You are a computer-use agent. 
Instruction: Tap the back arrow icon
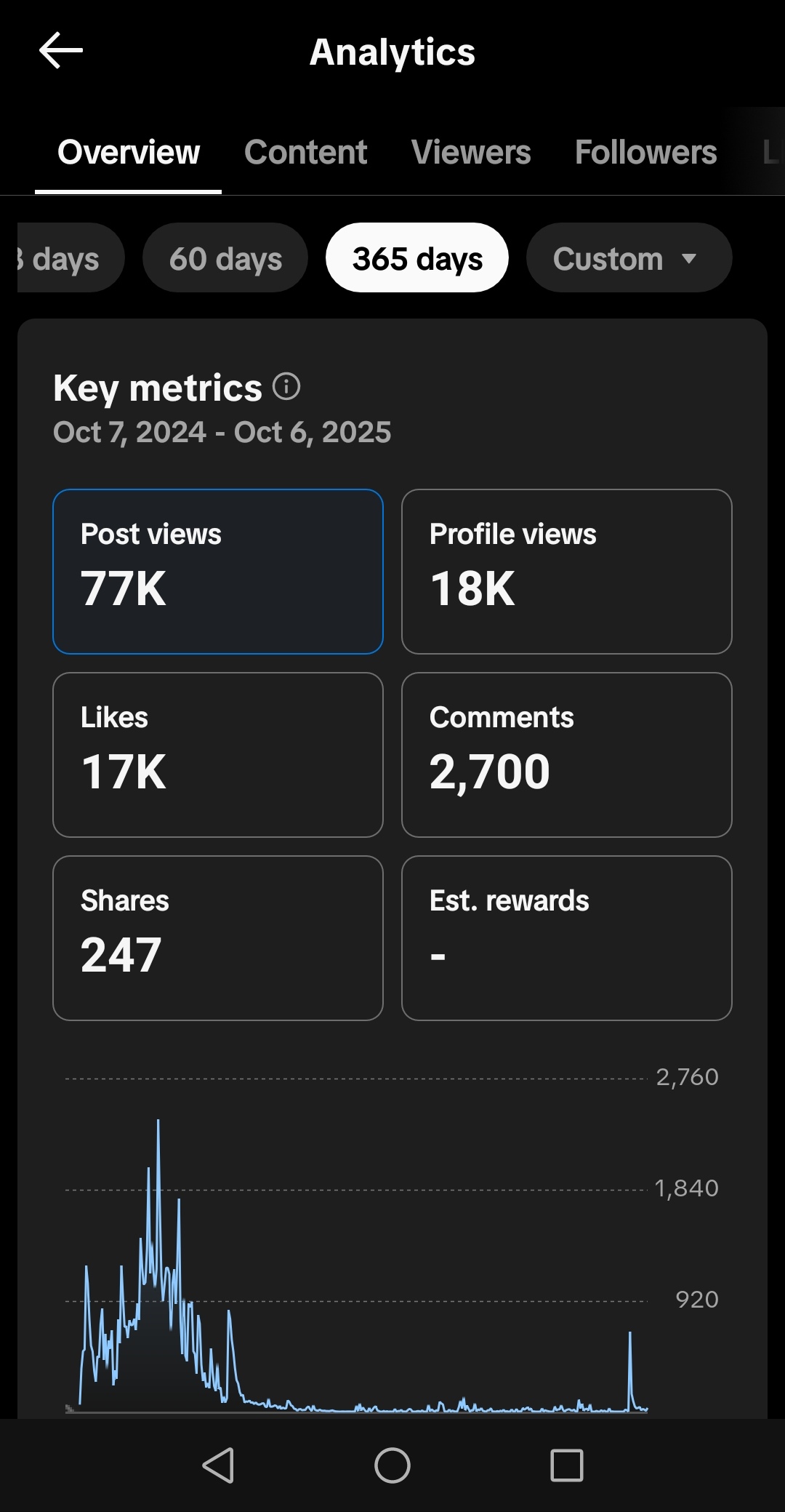61,51
